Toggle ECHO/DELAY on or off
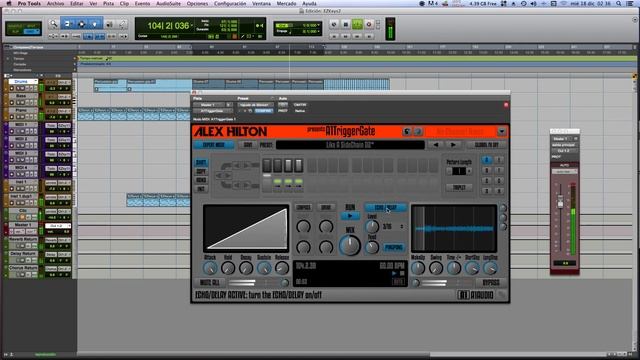 pyautogui.click(x=386, y=207)
